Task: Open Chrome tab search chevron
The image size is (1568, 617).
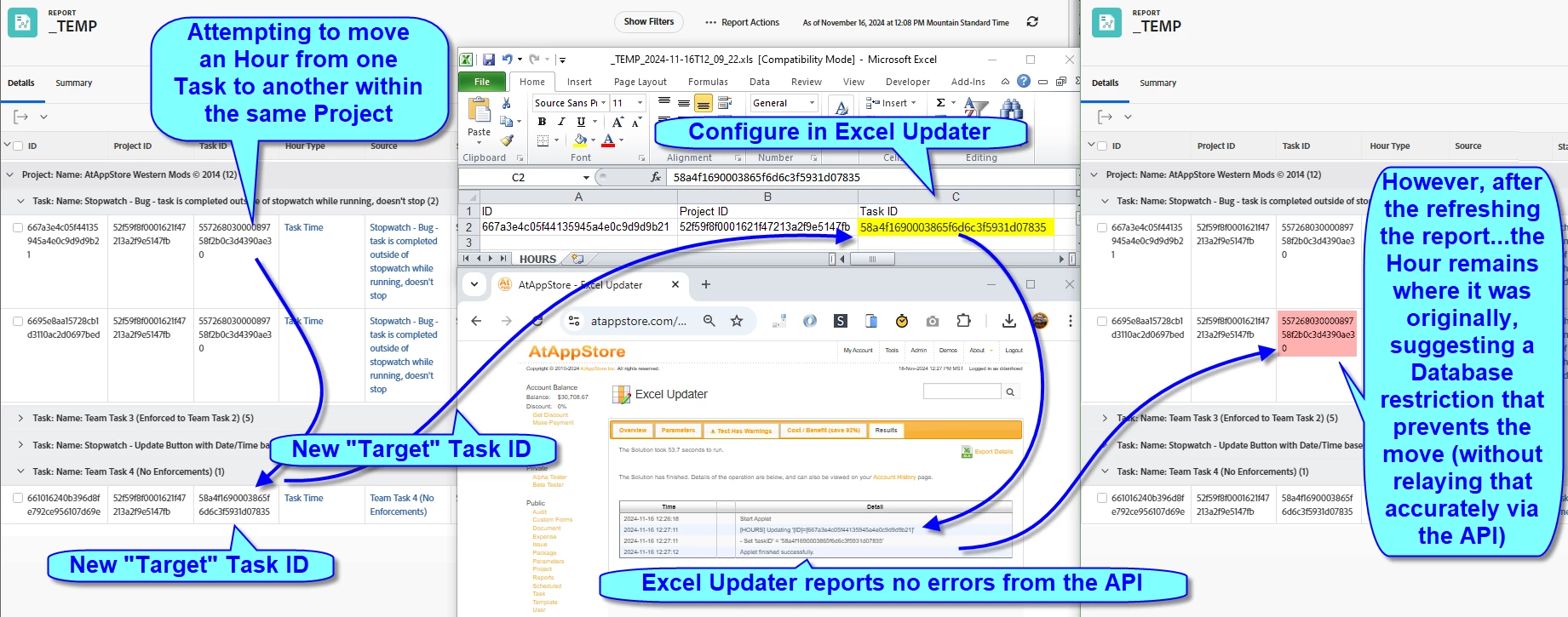Action: [474, 284]
